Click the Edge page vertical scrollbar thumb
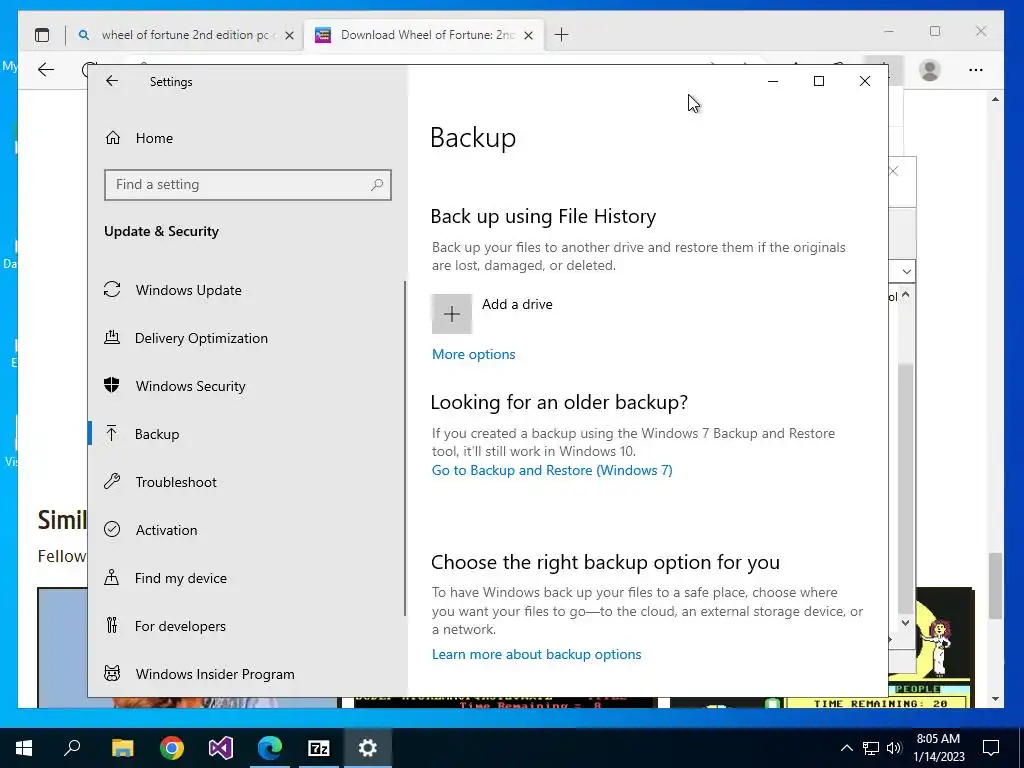The image size is (1024, 768). pos(995,585)
